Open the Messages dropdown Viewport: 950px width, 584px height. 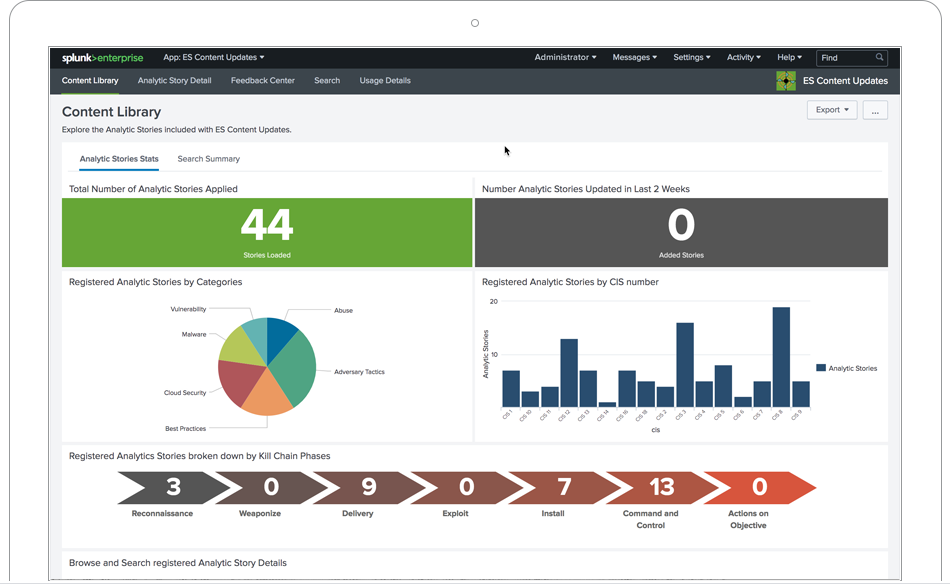click(x=634, y=57)
